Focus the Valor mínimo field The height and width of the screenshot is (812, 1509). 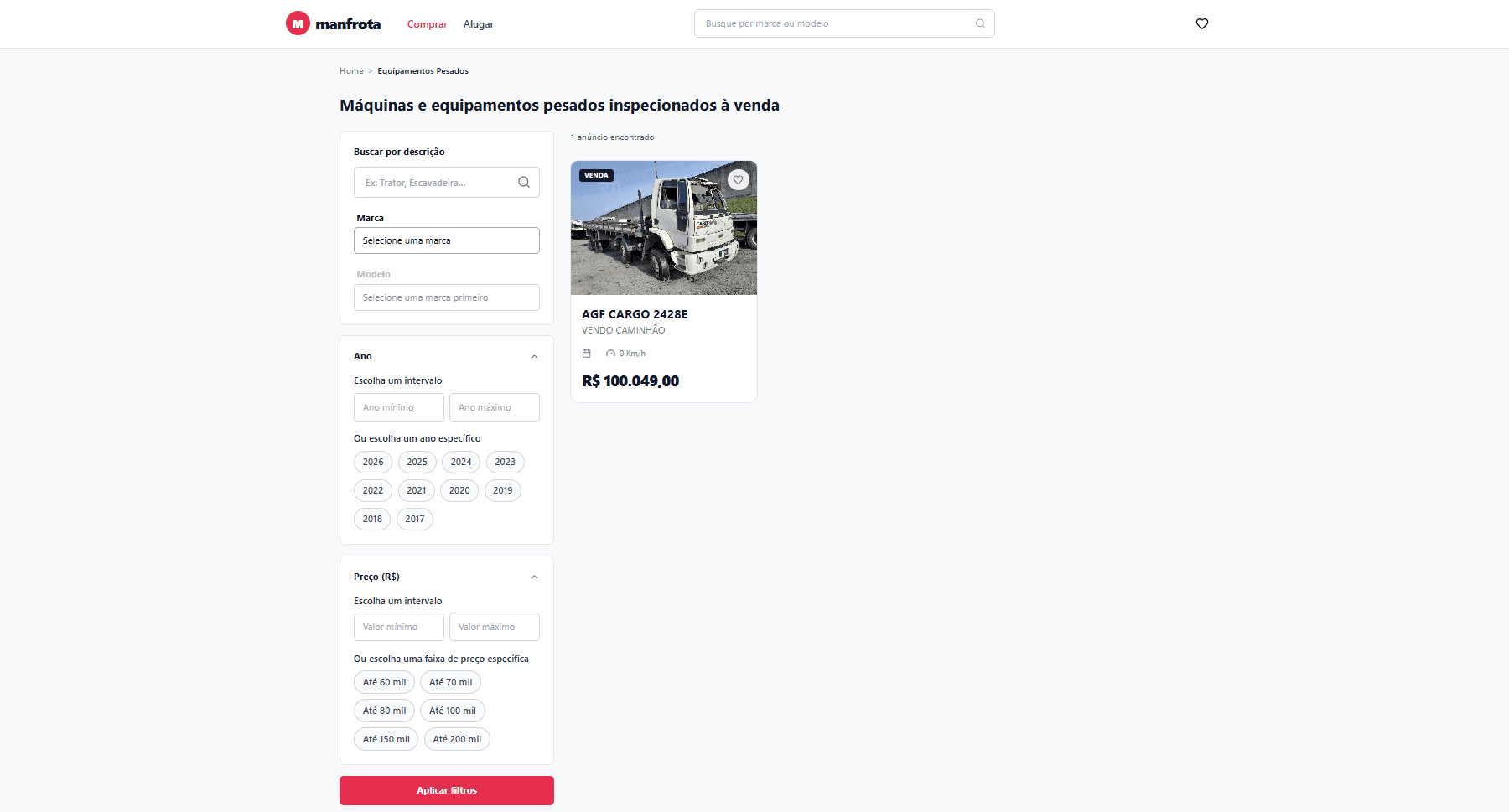tap(399, 627)
